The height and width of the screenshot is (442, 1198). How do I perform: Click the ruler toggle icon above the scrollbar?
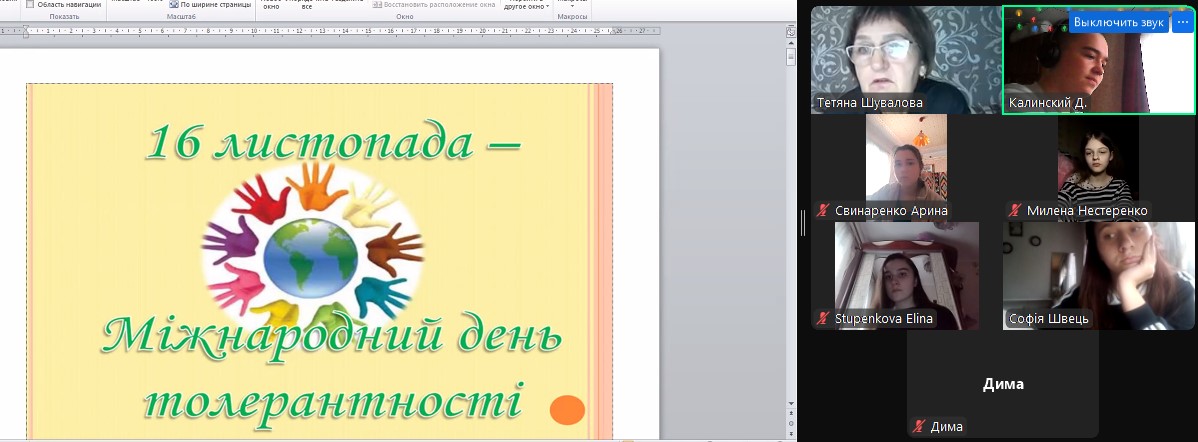click(x=790, y=35)
